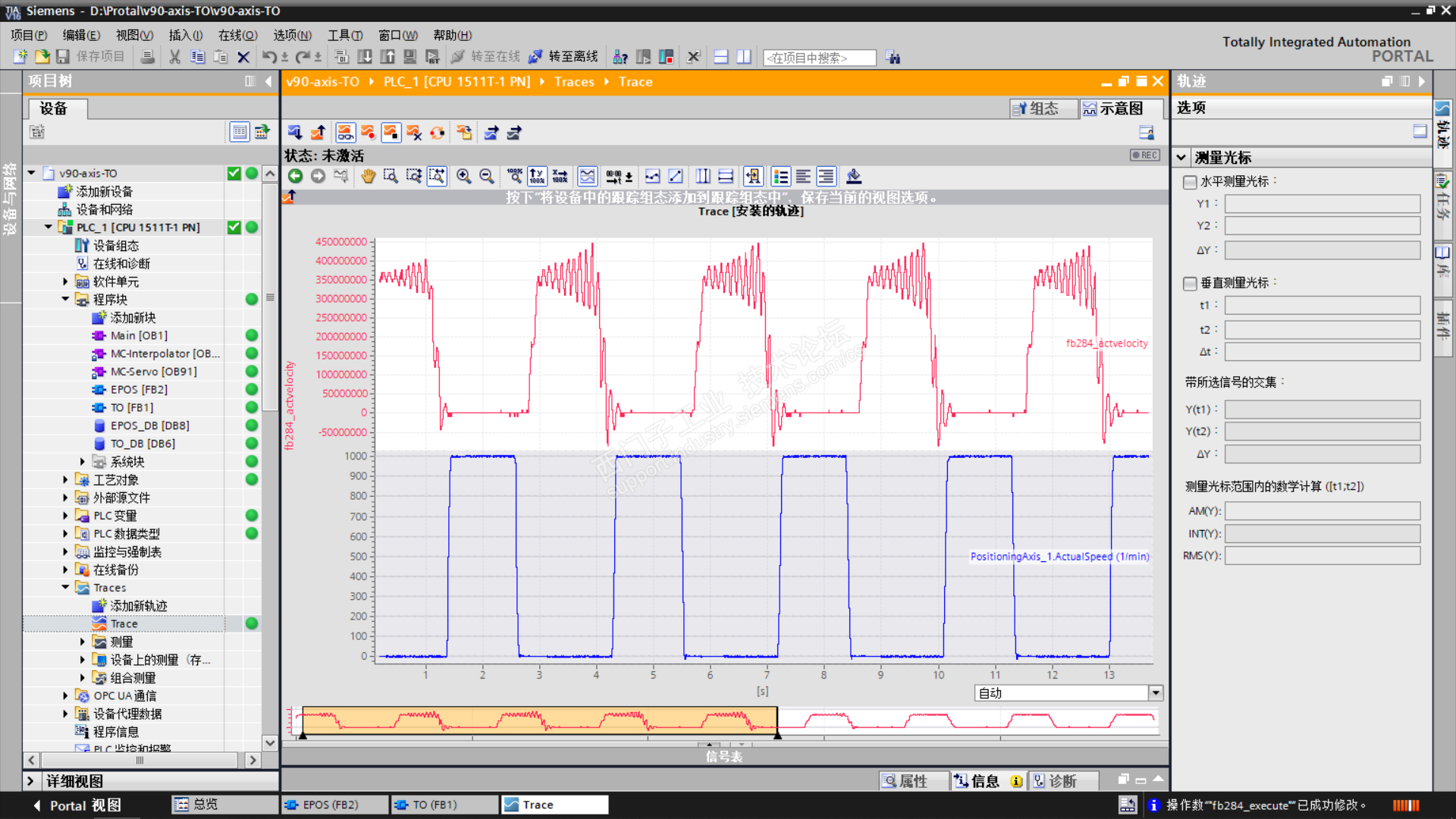Click the show legend list icon
The height and width of the screenshot is (819, 1456).
click(780, 177)
